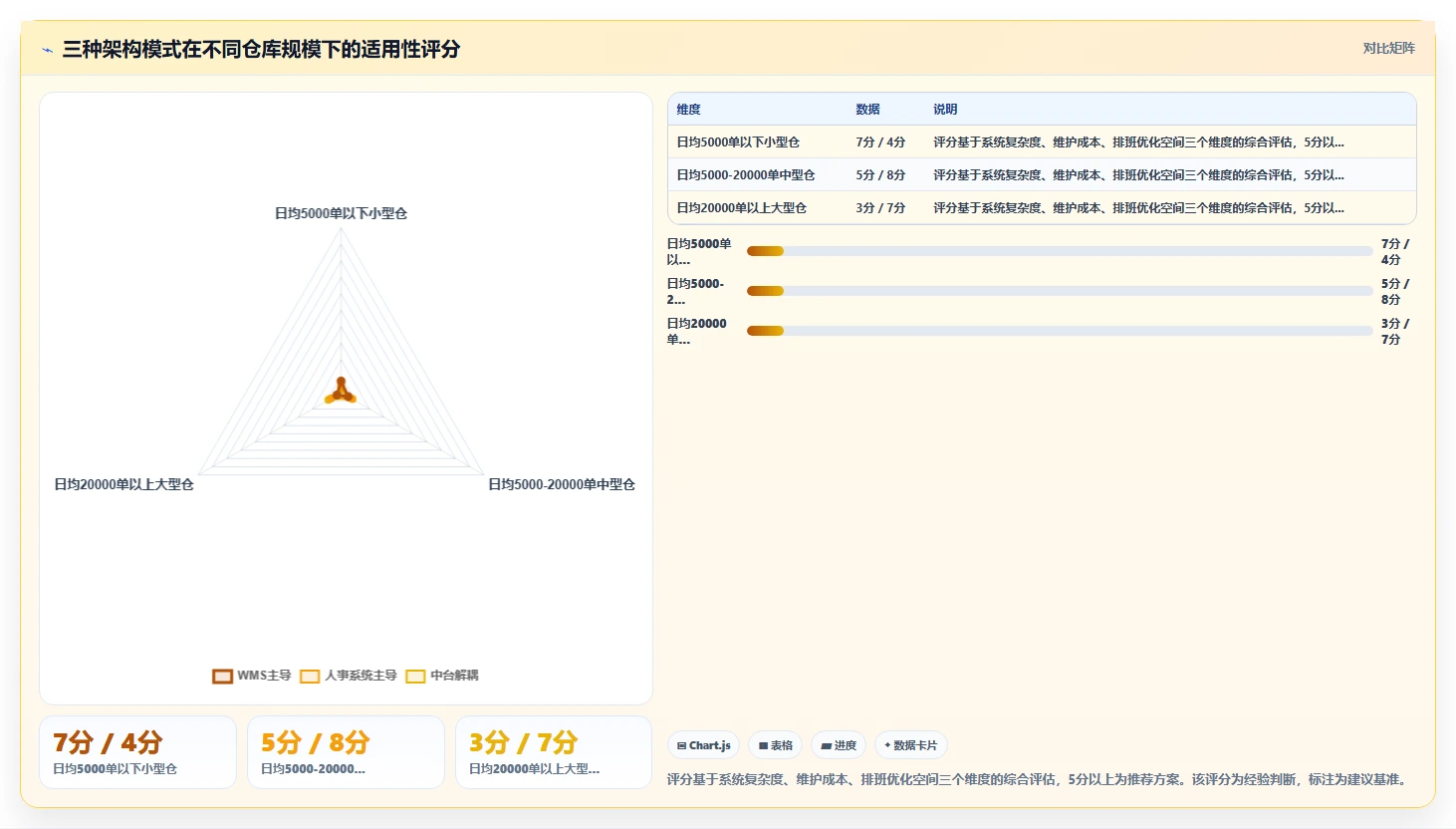Open the 5分 / 8分 data card
1456x829 pixels.
pos(346,752)
